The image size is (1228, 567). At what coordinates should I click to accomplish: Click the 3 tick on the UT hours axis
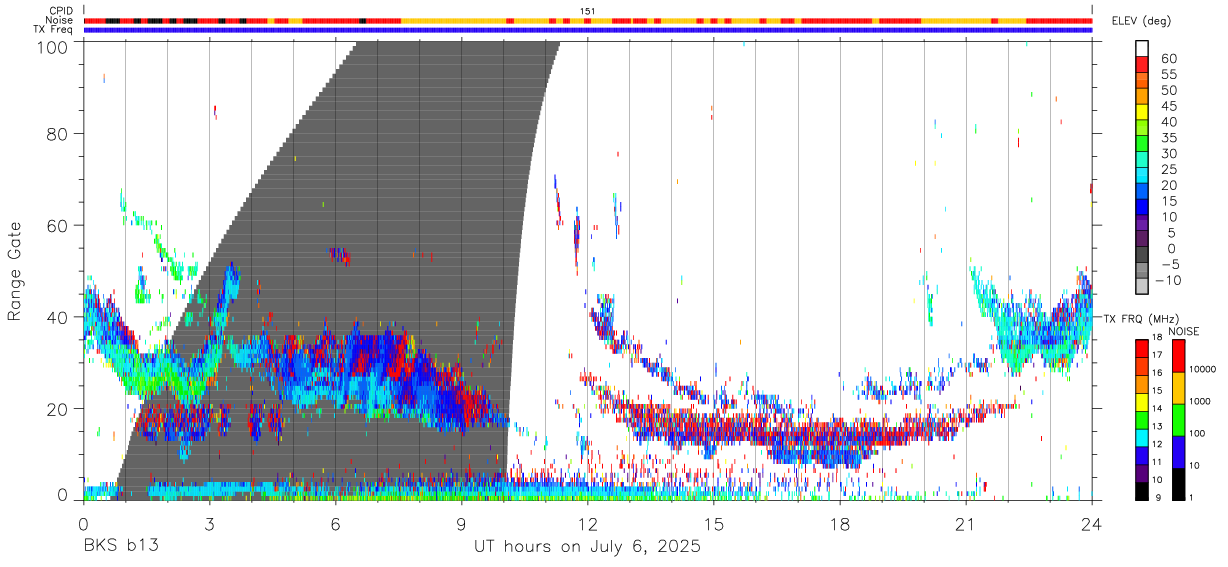click(209, 523)
